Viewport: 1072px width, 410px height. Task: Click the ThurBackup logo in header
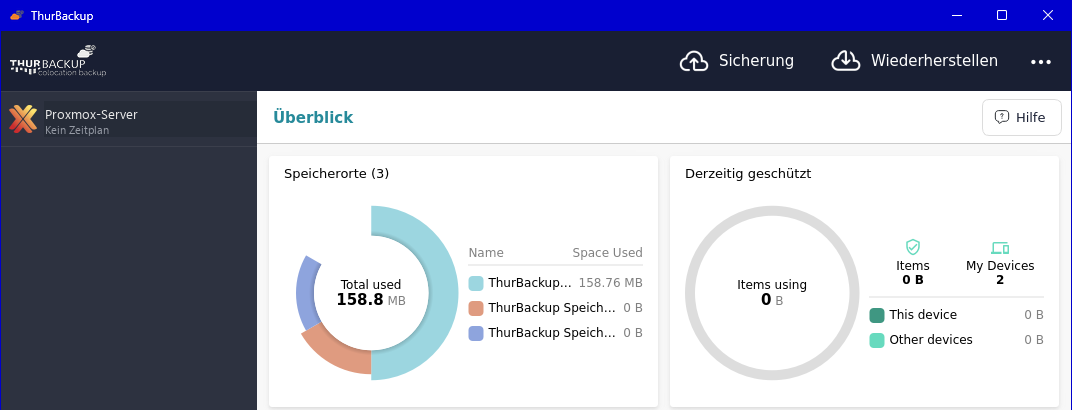[57, 61]
